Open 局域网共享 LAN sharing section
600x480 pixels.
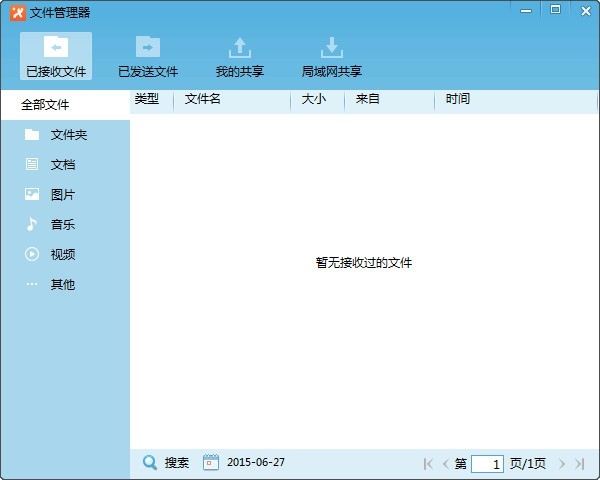[331, 56]
